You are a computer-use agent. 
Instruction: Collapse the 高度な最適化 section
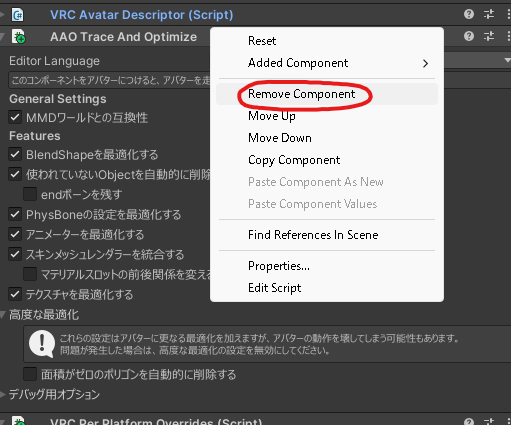tap(3, 314)
